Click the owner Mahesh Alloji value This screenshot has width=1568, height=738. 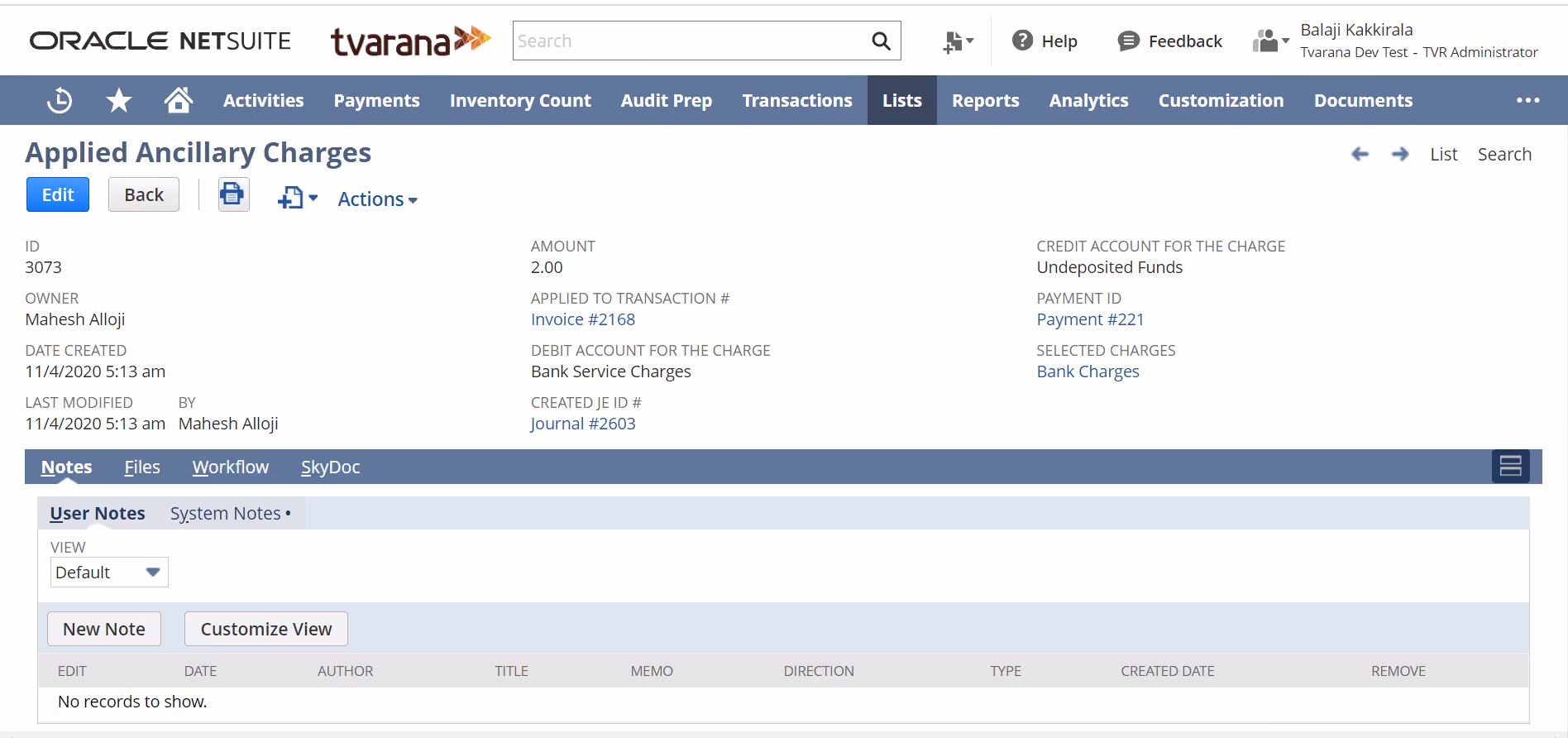(x=74, y=319)
